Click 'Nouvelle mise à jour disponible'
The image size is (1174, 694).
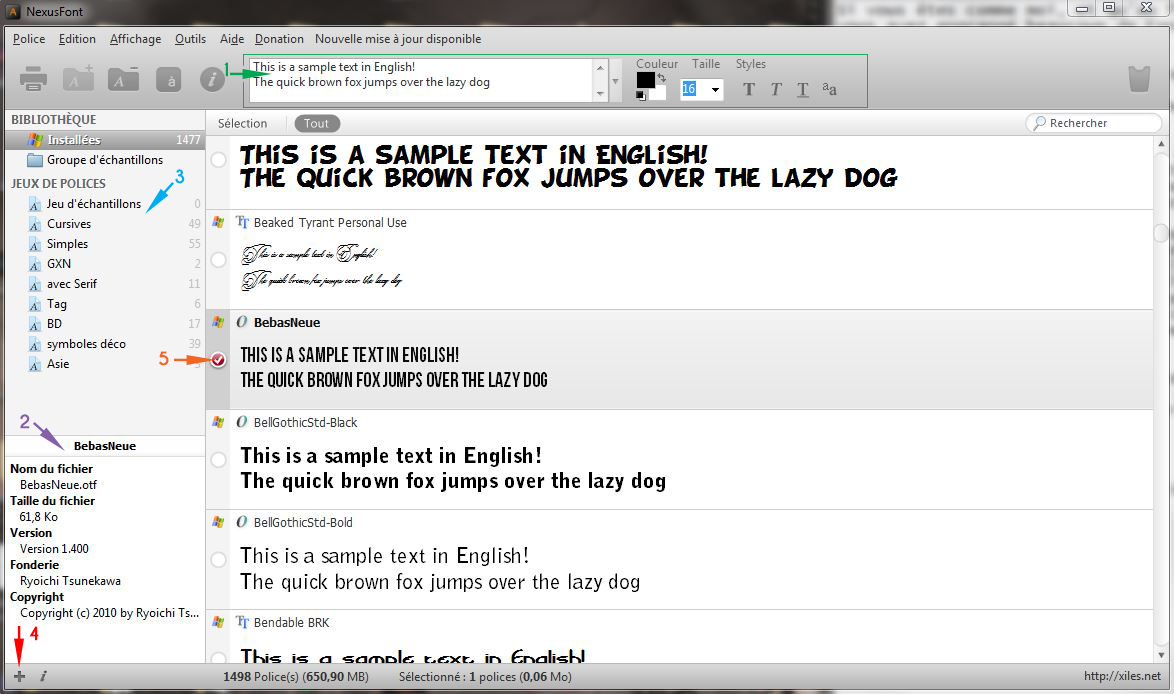pos(398,39)
